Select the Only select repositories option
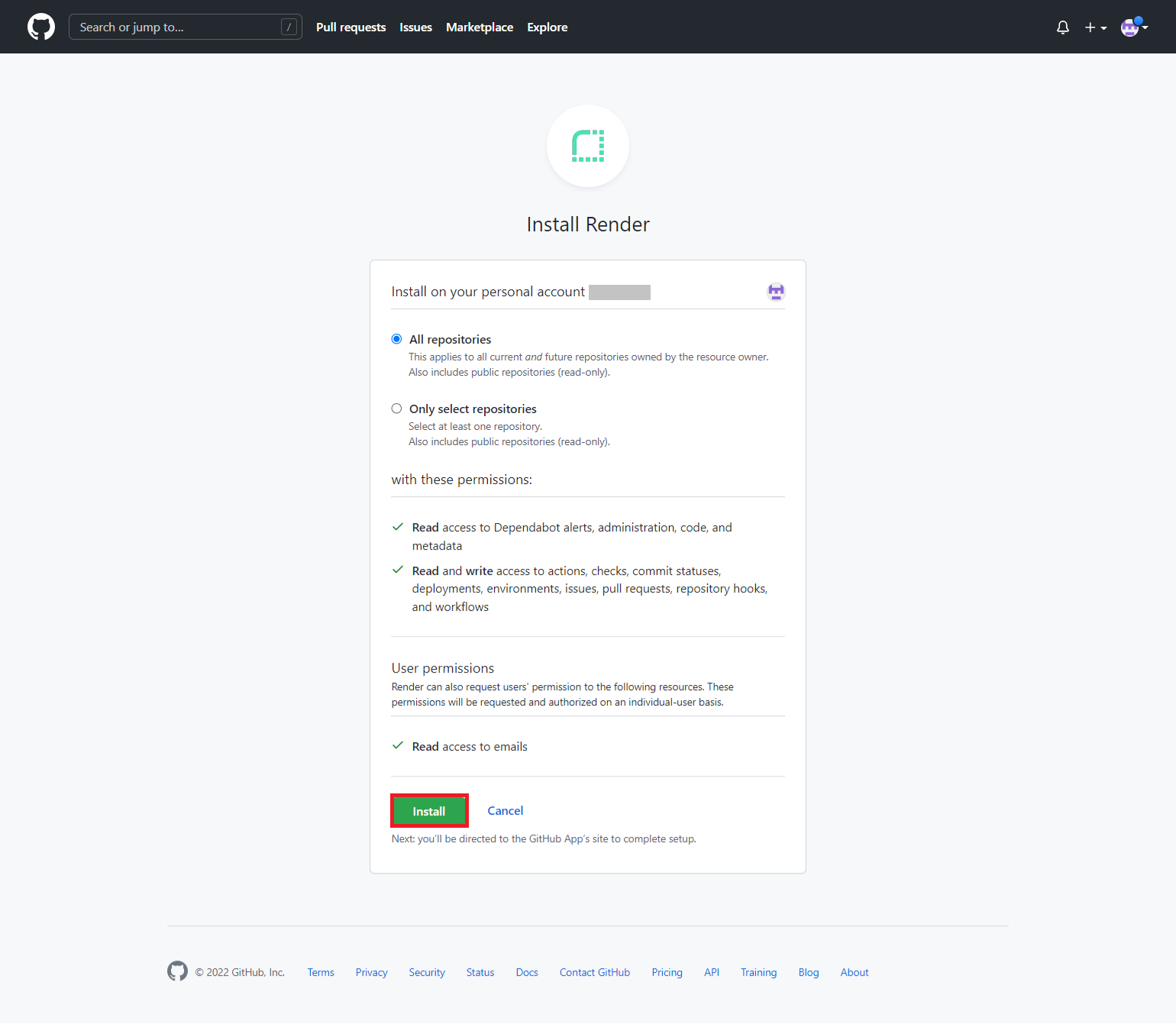1176x1024 pixels. (x=397, y=409)
